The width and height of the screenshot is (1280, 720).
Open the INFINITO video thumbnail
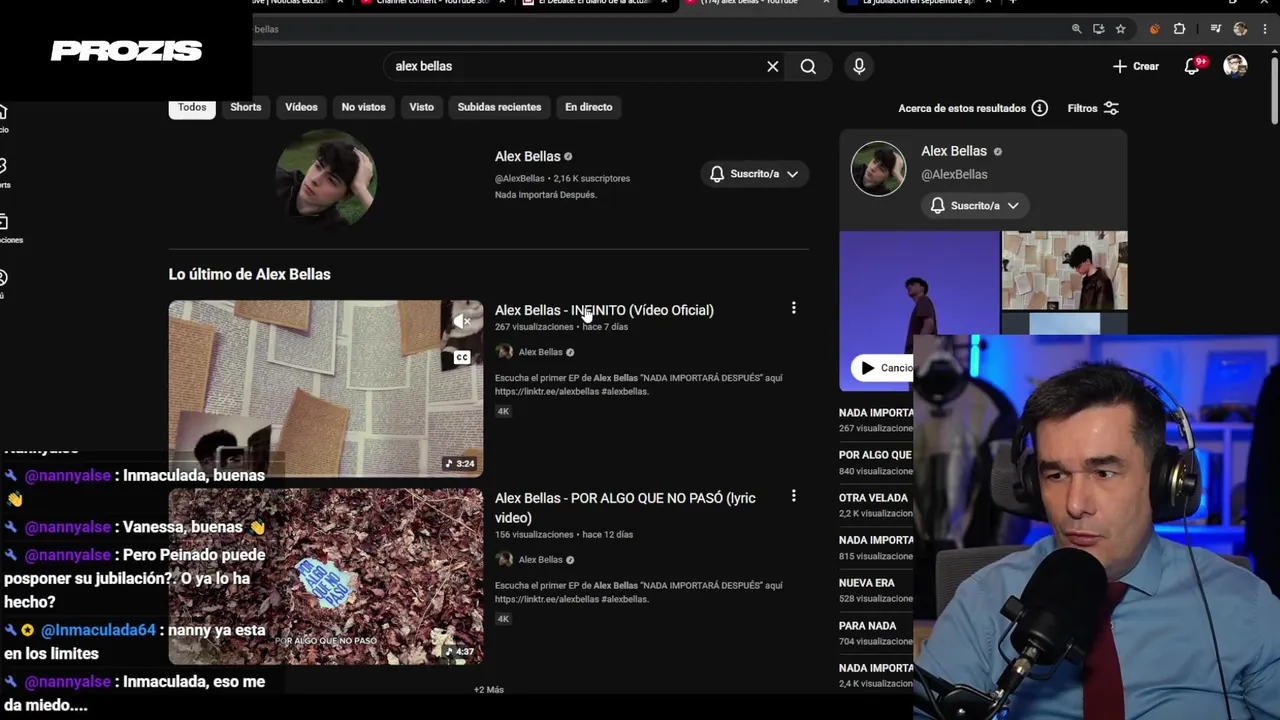click(x=326, y=388)
